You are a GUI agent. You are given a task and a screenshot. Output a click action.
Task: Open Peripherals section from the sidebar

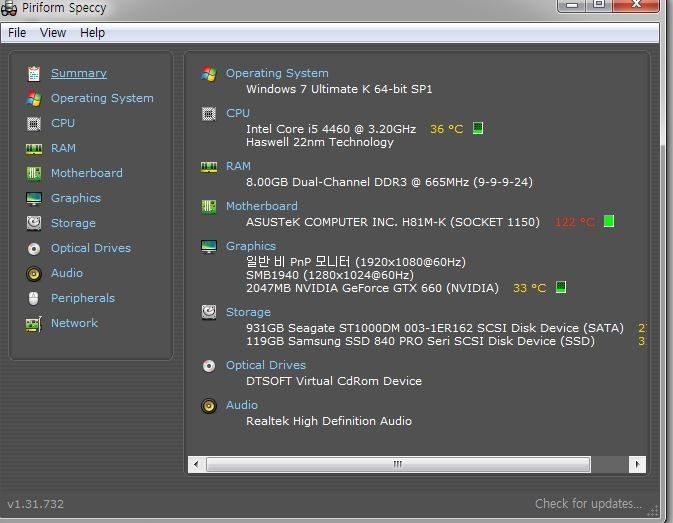(x=82, y=298)
